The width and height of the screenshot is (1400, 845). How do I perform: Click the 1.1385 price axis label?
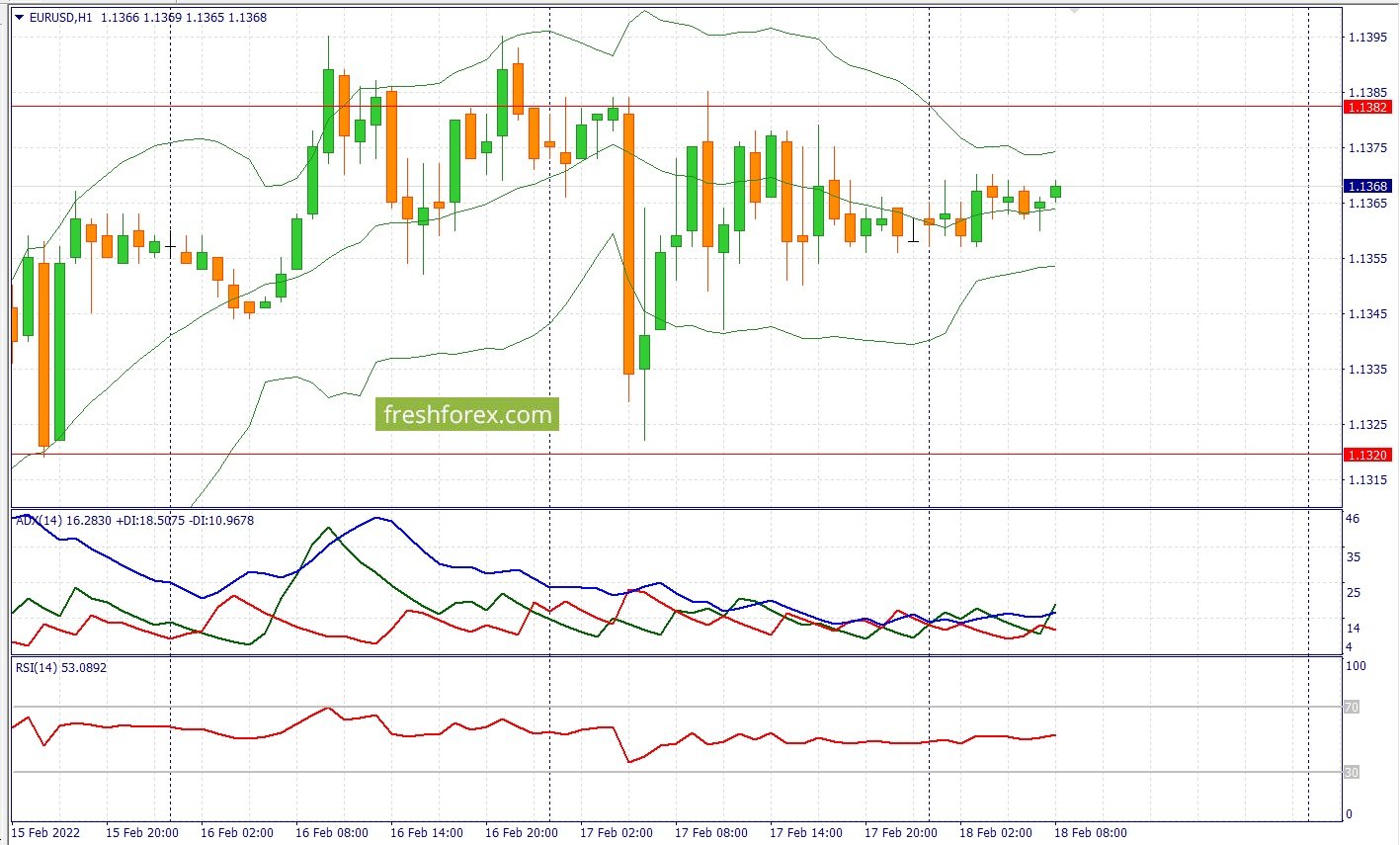click(1368, 92)
